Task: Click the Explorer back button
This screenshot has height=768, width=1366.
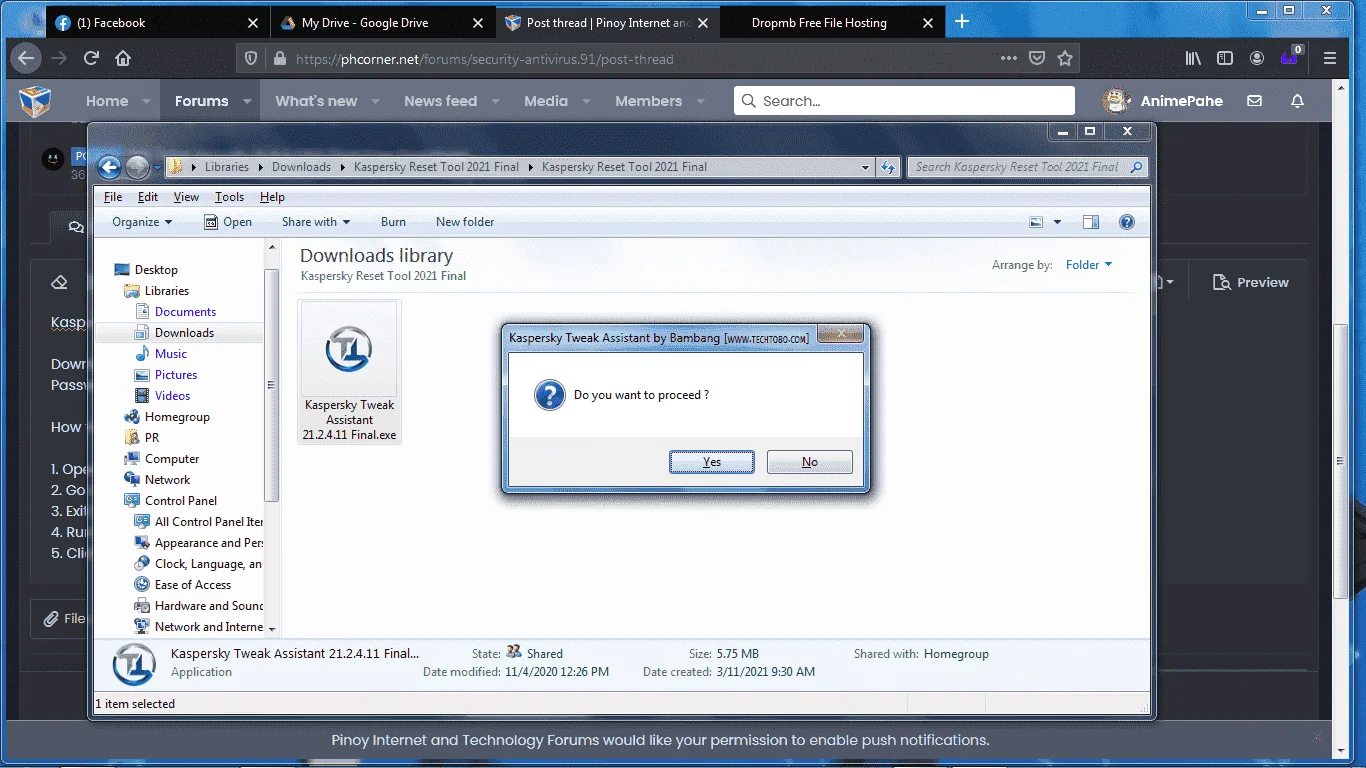Action: pyautogui.click(x=109, y=167)
